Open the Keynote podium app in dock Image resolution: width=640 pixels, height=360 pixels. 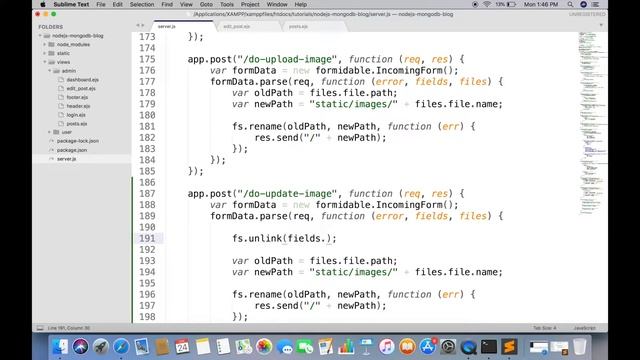pyautogui.click(x=367, y=347)
